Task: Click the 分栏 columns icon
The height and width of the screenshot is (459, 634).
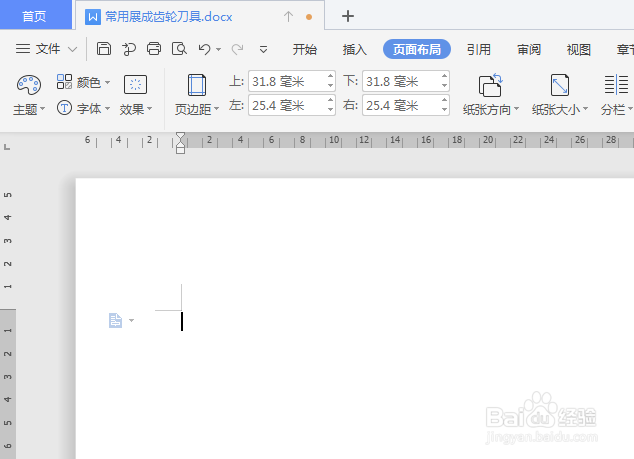Action: pos(616,85)
